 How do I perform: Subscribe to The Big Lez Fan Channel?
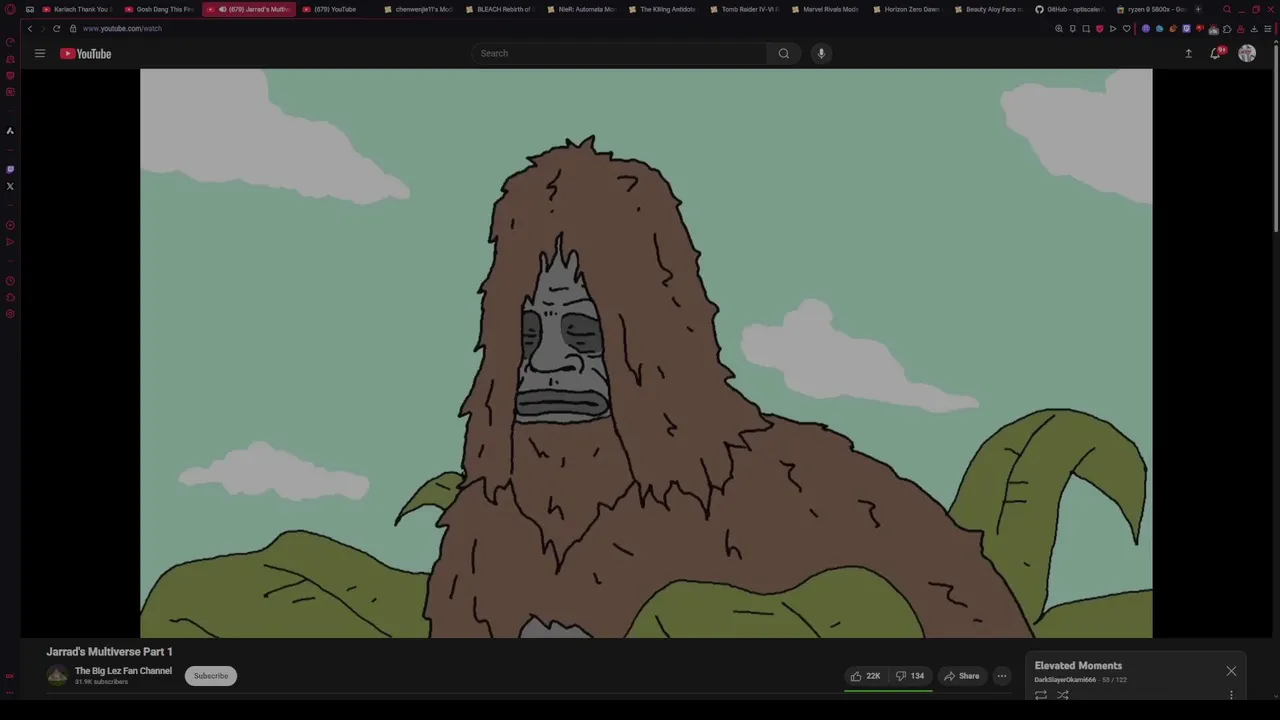click(x=211, y=676)
